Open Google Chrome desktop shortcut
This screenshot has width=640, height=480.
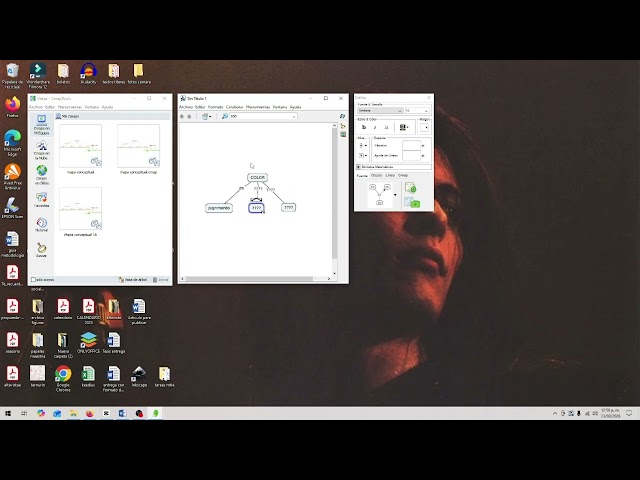pyautogui.click(x=63, y=378)
